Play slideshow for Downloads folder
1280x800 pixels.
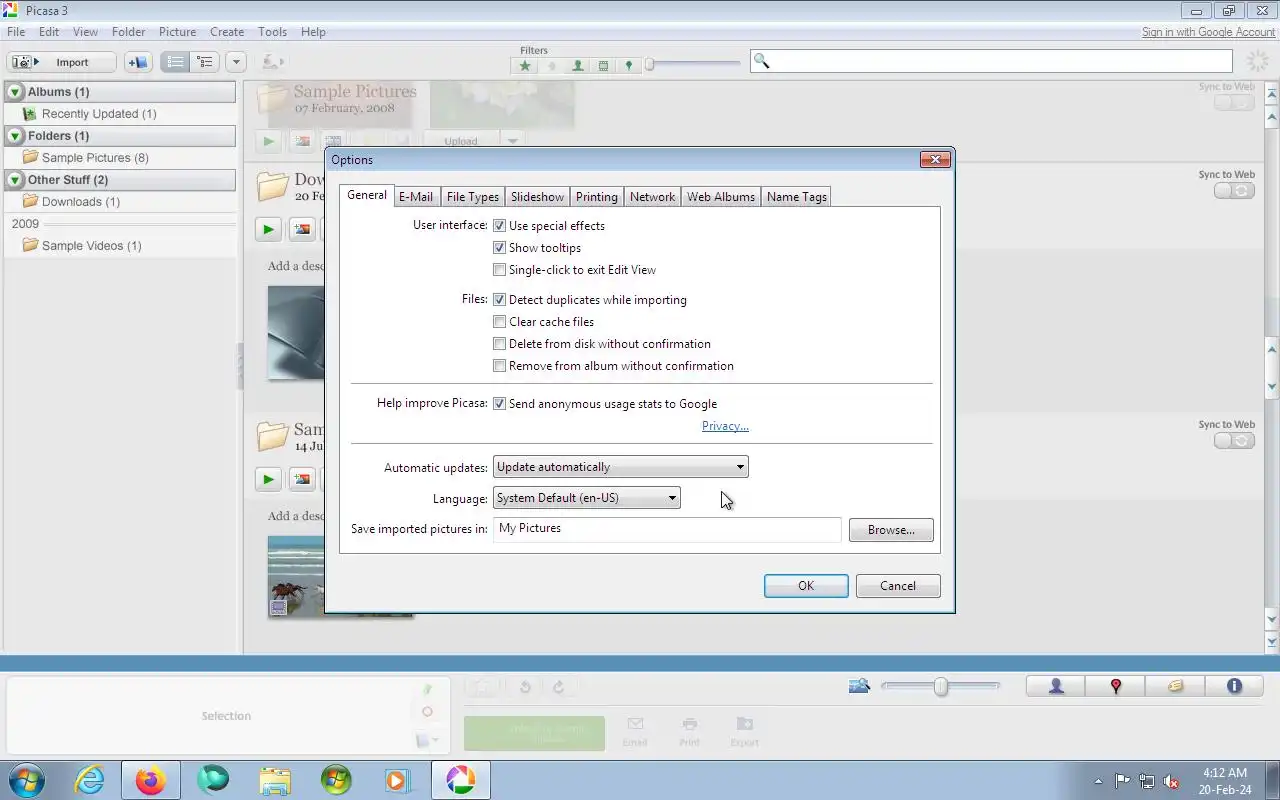(x=268, y=229)
